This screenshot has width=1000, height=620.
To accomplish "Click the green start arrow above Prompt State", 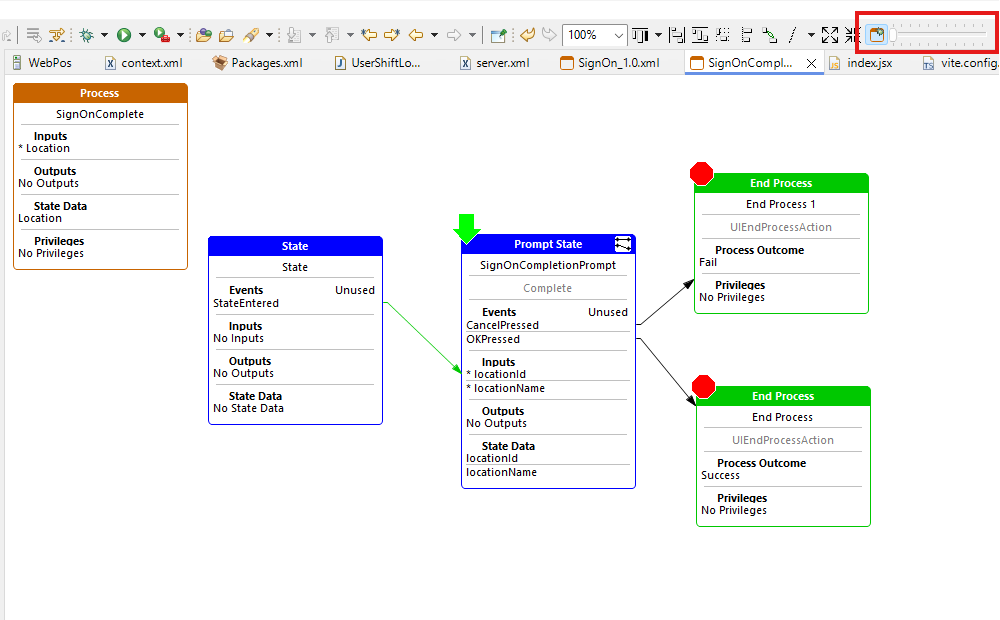I will pos(467,229).
